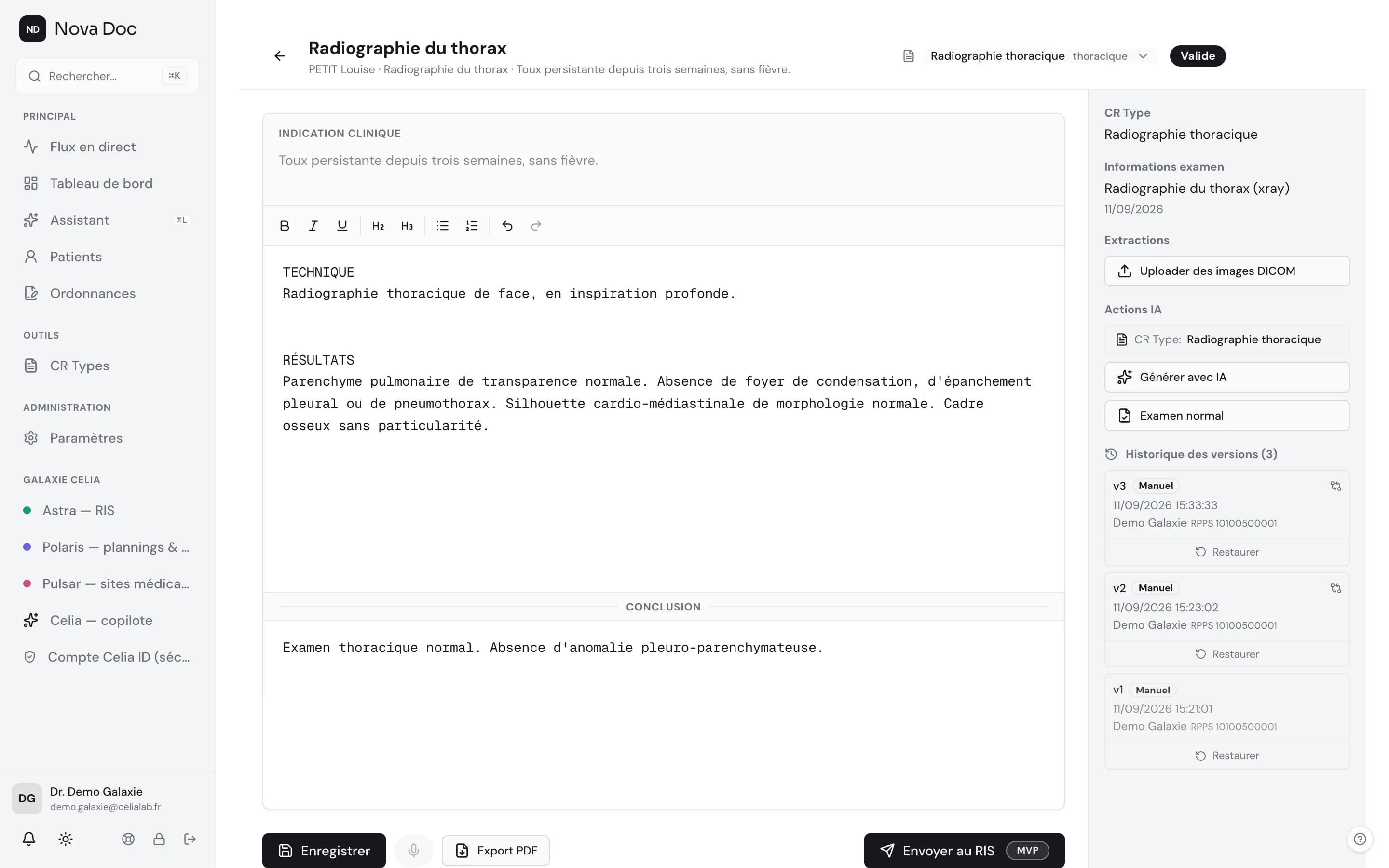
Task: Open Astra — RIS link
Action: point(108,510)
